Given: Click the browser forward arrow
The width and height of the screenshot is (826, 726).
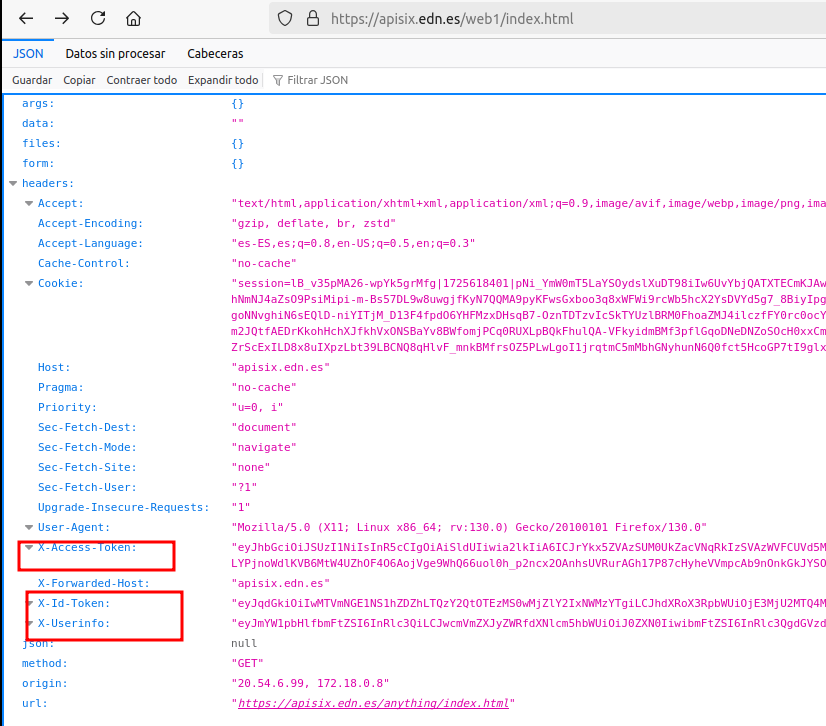Looking at the screenshot, I should pyautogui.click(x=62, y=19).
